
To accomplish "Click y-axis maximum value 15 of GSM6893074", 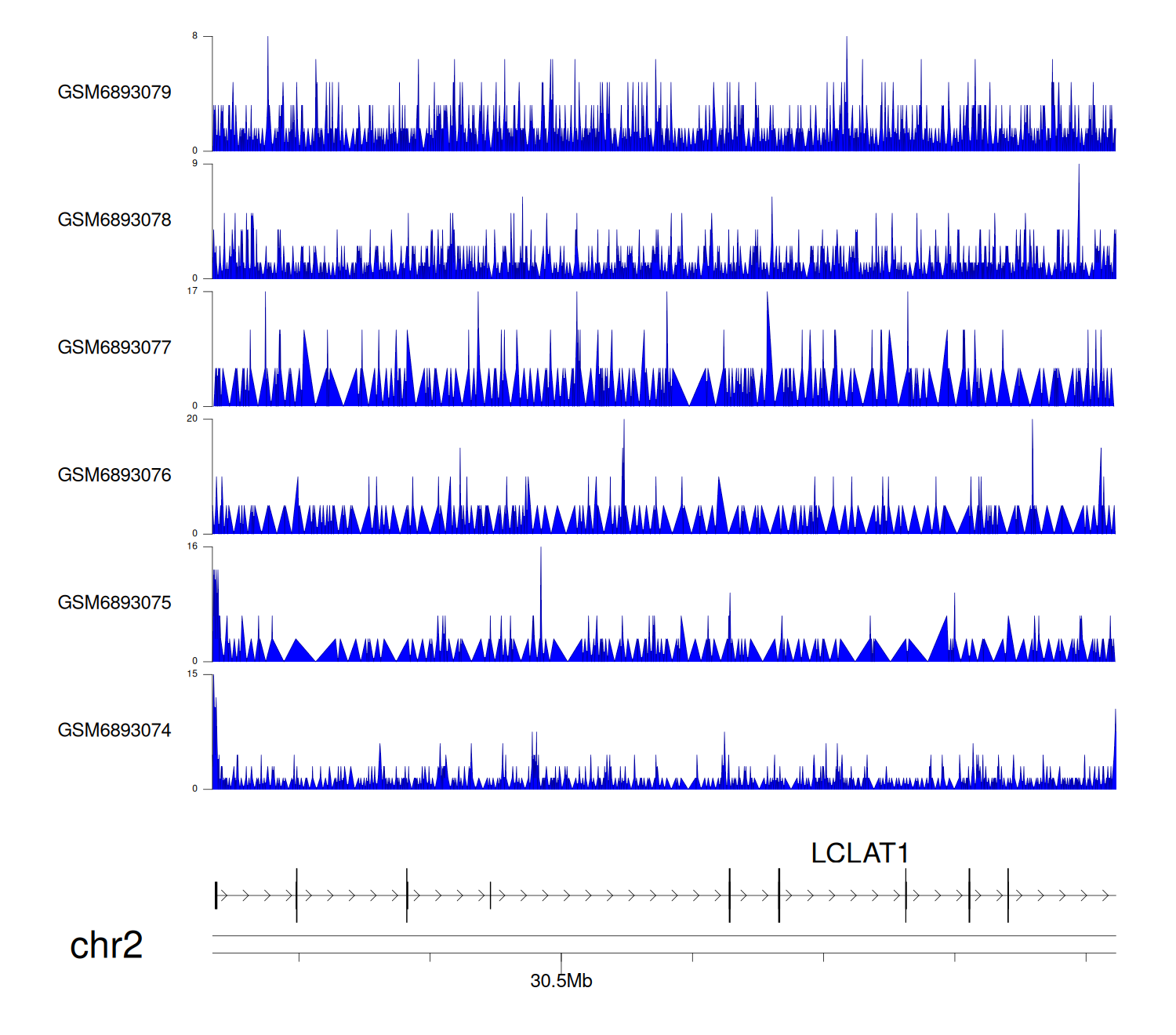I will (x=192, y=674).
